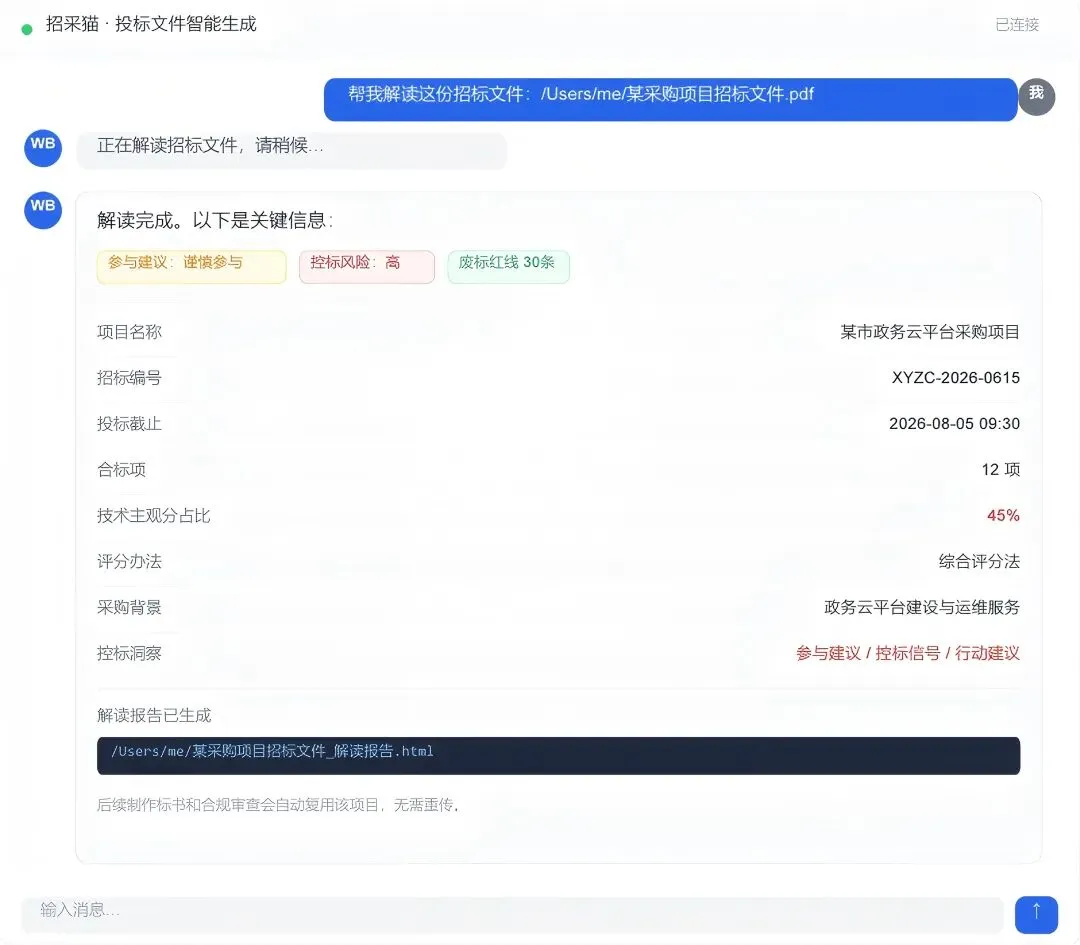Click the 后续制作标书和合规审查 footnote text
Screen dimensions: 1080x945
pyautogui.click(x=278, y=804)
